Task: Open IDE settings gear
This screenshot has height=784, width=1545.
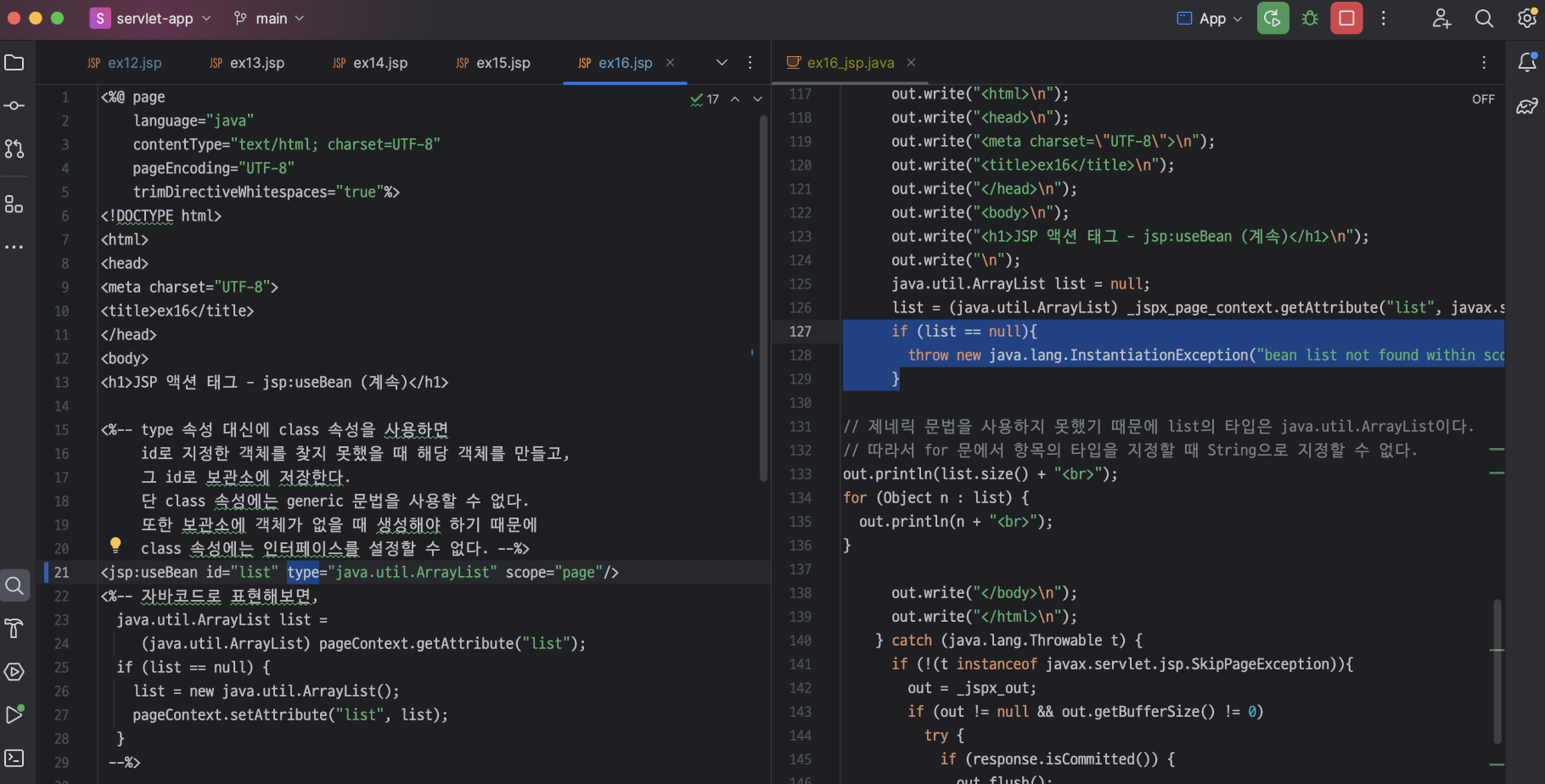Action: (x=1527, y=18)
